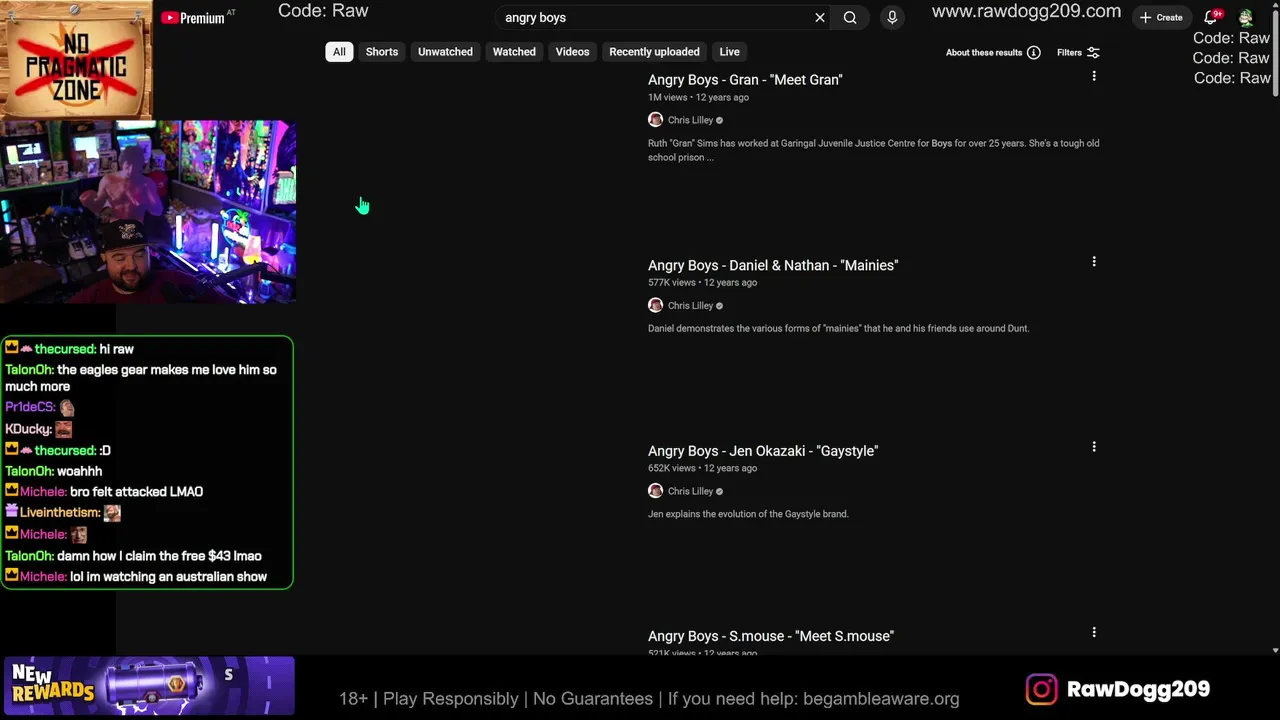Open video "Angry Boys - S.mouse - Meet S.mouse"
Screen dimensions: 1280x720
coord(771,636)
